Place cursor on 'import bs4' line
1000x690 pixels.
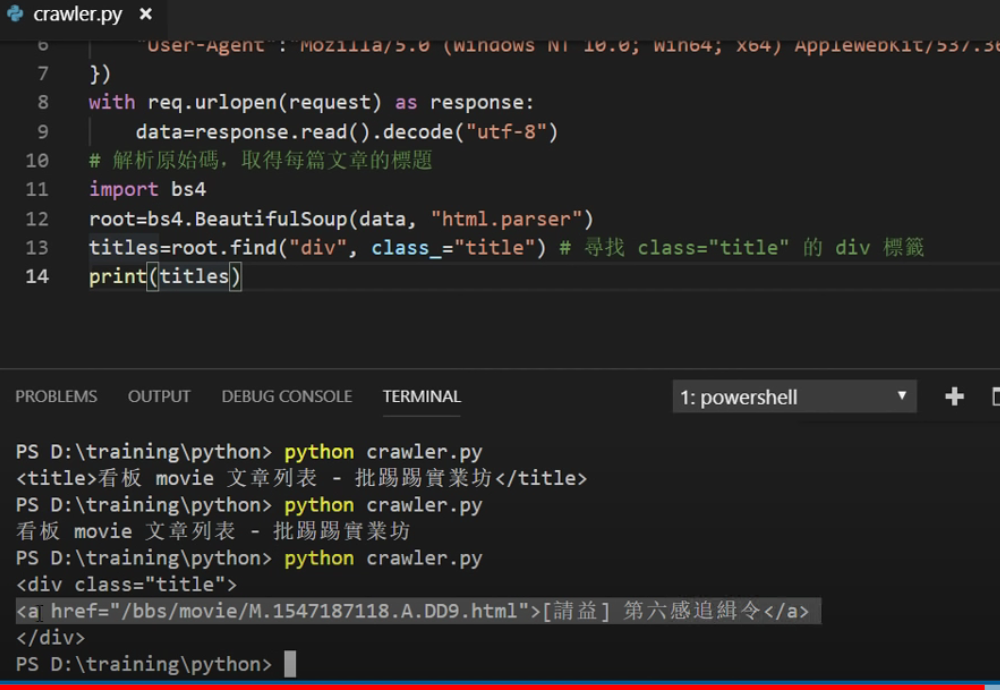[147, 189]
